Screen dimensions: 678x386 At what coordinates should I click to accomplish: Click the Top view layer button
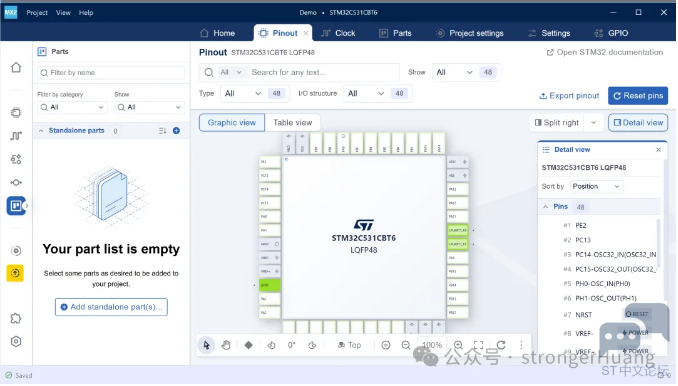[x=350, y=346]
